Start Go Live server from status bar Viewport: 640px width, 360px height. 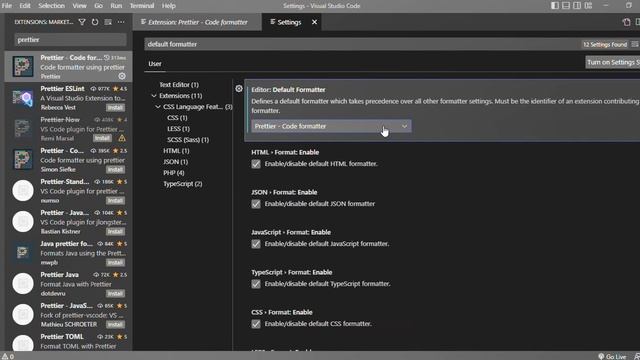tap(612, 356)
